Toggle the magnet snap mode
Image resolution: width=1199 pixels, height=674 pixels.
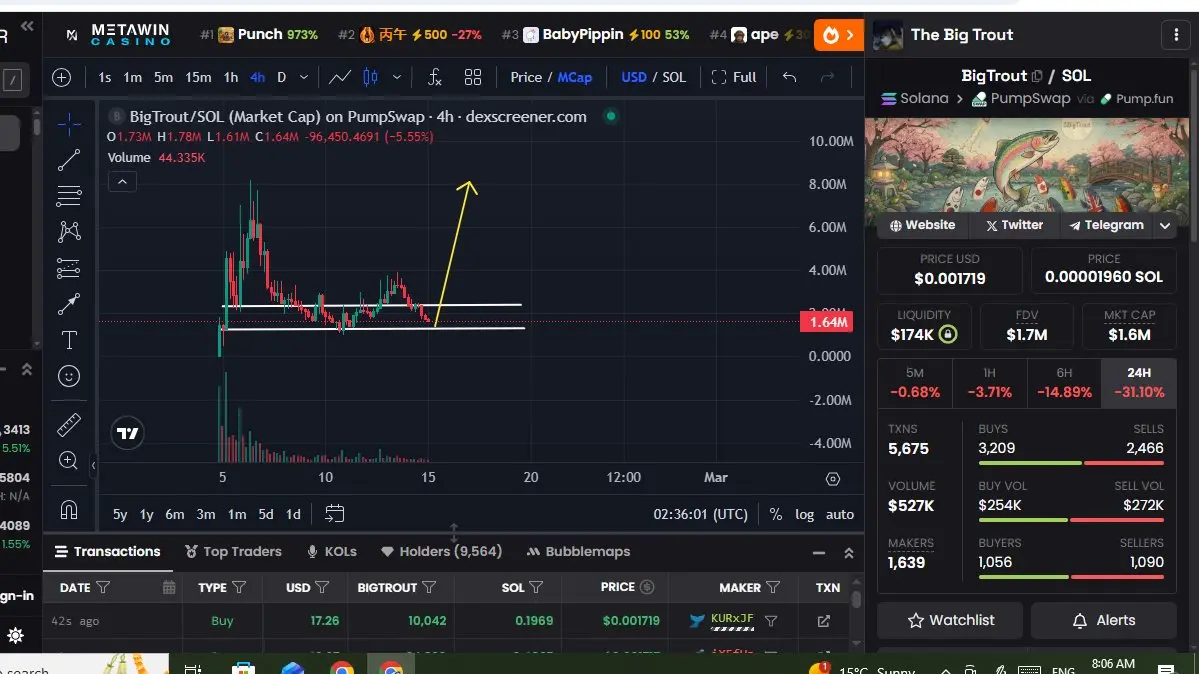point(69,510)
